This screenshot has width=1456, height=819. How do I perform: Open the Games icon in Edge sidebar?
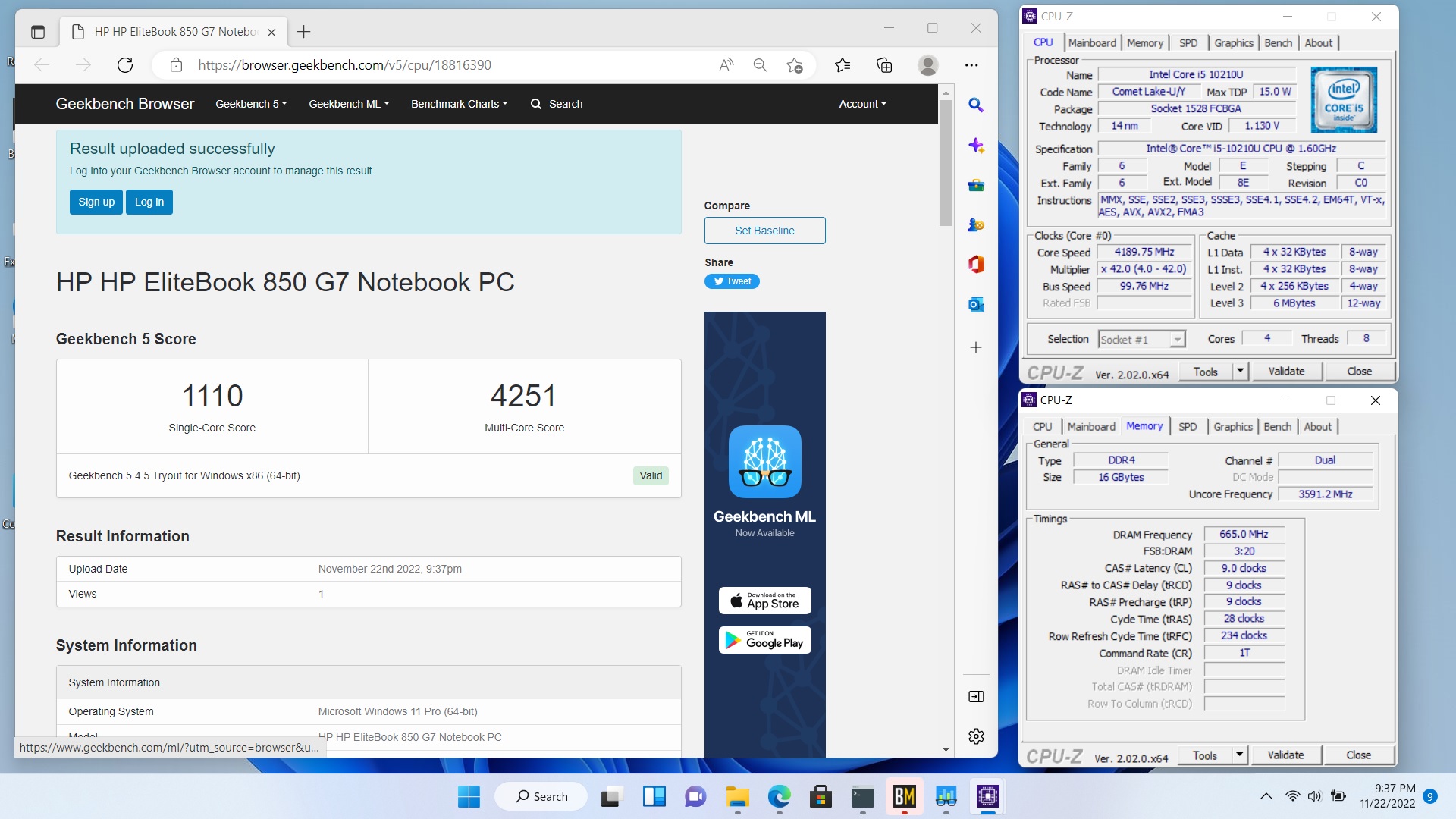click(976, 225)
